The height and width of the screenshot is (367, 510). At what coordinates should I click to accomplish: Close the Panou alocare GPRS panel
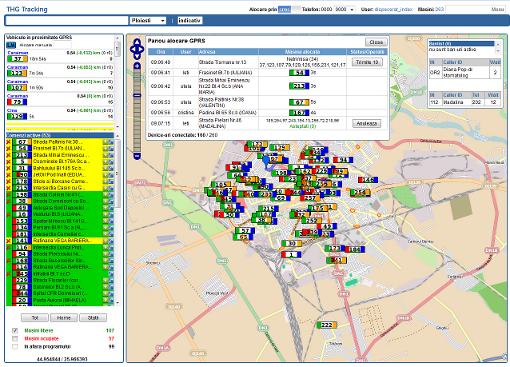pyautogui.click(x=376, y=42)
